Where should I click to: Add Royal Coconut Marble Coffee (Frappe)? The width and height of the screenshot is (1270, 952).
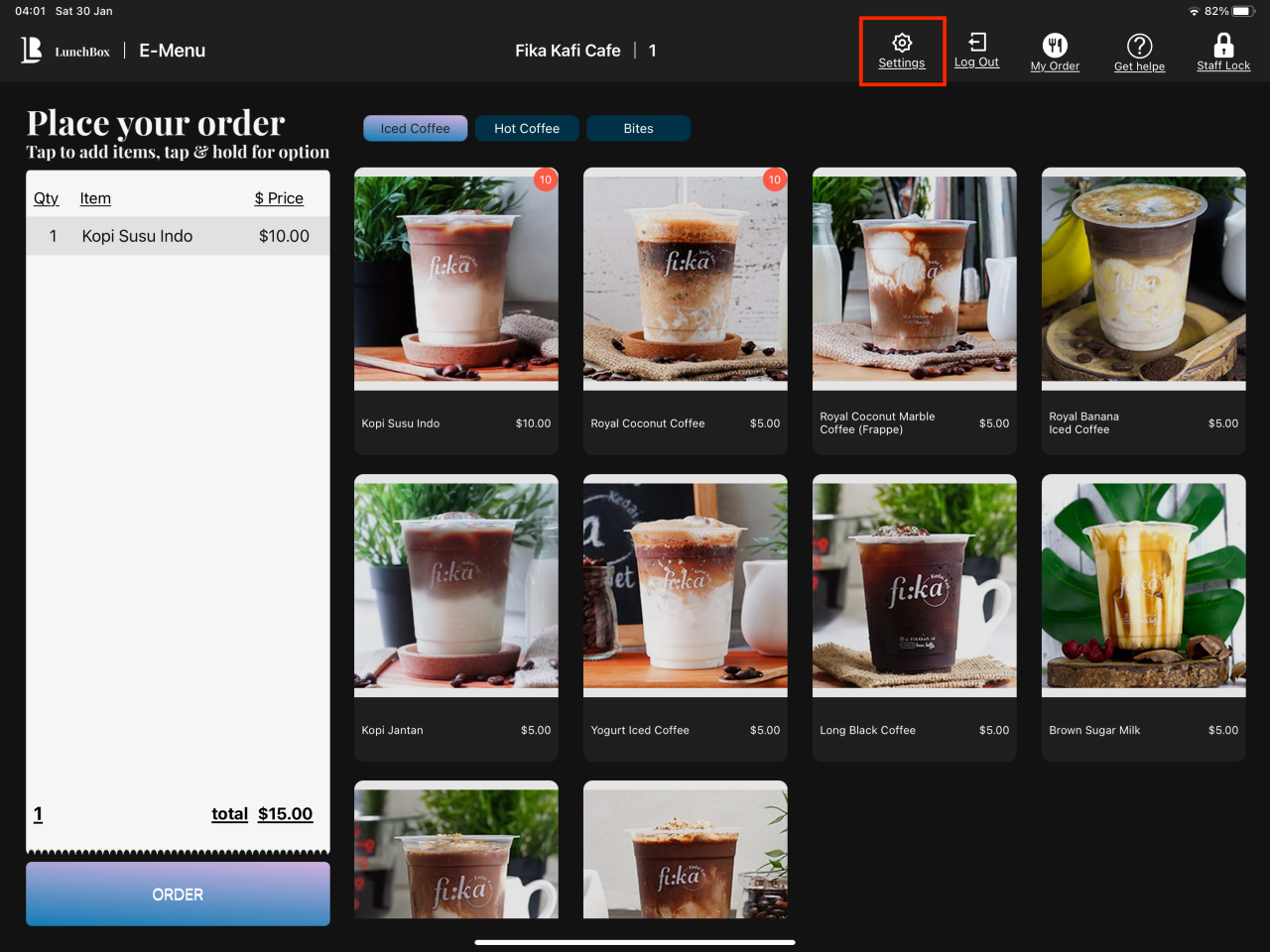915,311
